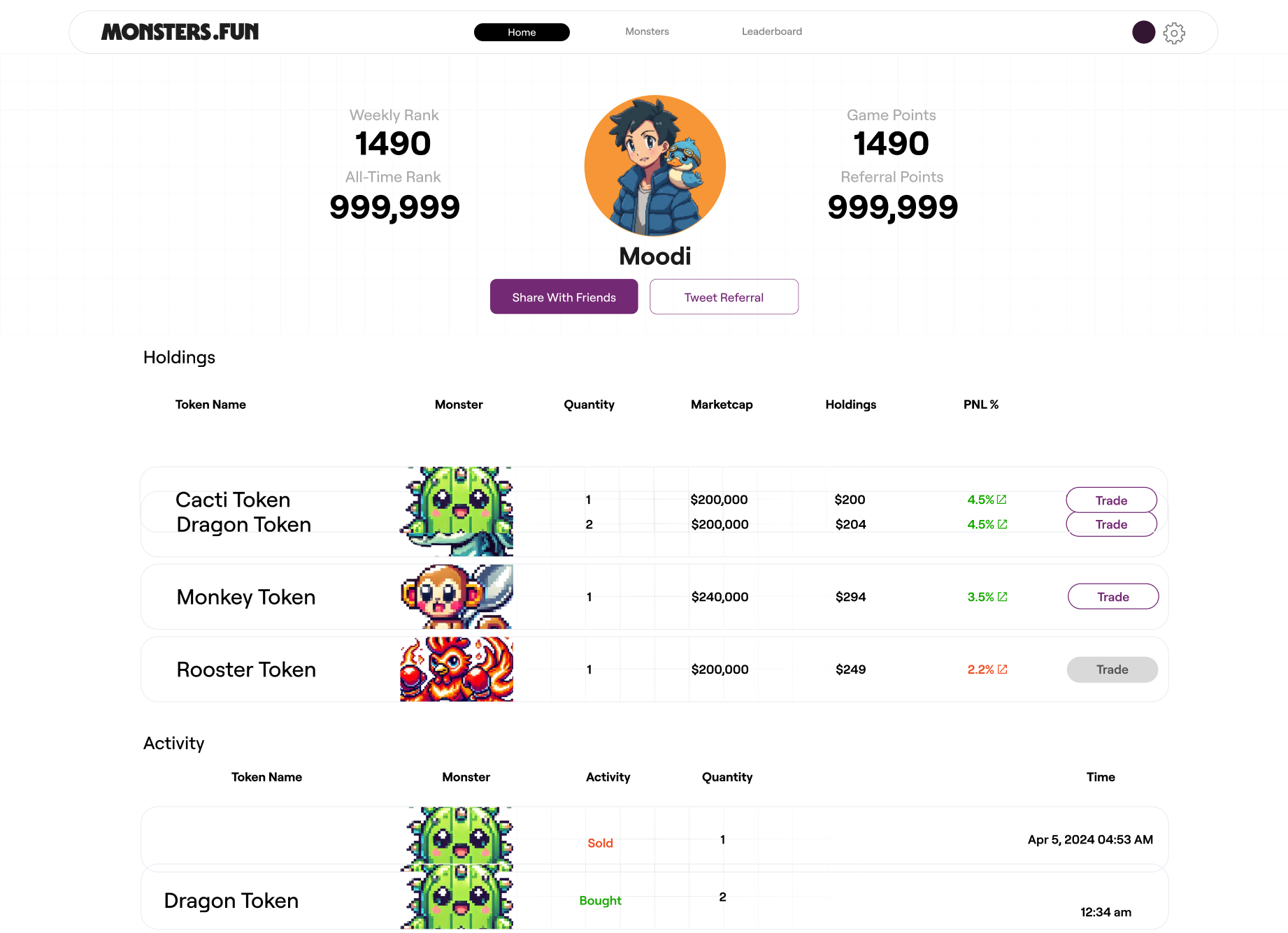This screenshot has height=933, width=1288.
Task: Trade the Dragon Token
Action: (1111, 525)
